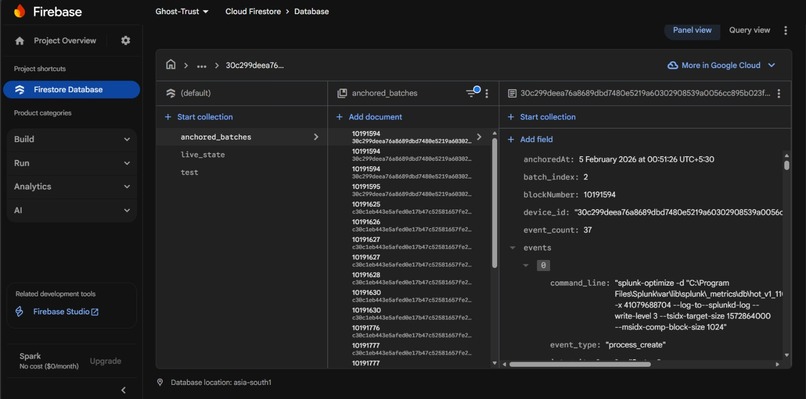Click the field panel horizontal scrollbar
This screenshot has width=806, height=399.
point(580,364)
